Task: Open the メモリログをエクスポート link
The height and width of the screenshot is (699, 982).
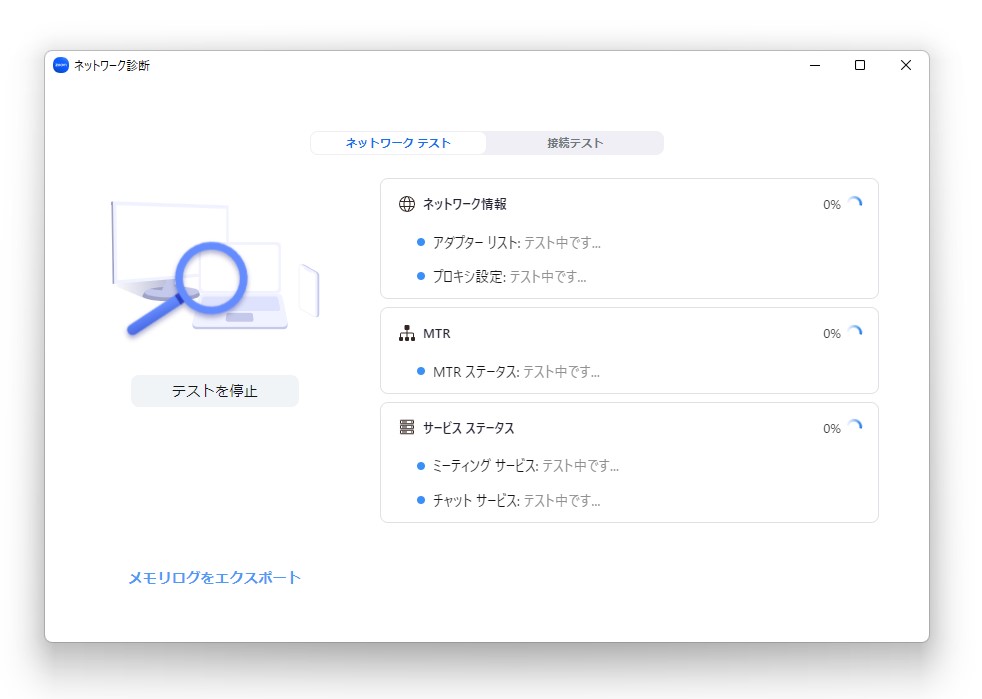Action: 213,577
